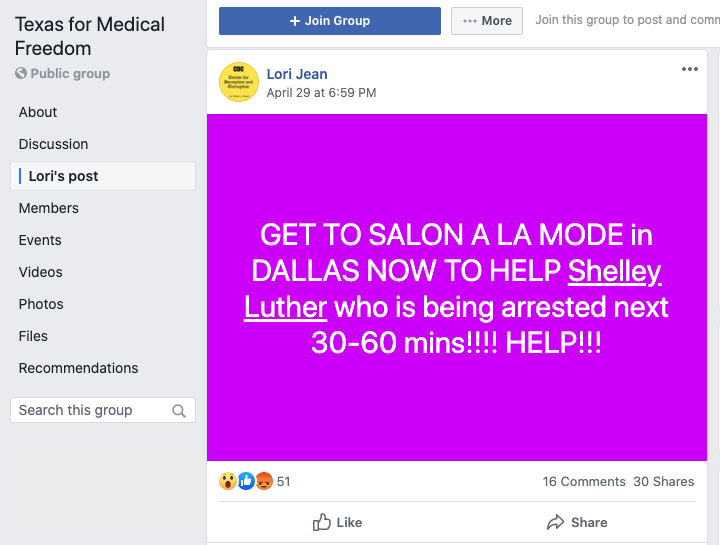Share the post using Share arrow
Image resolution: width=720 pixels, height=545 pixels.
pyautogui.click(x=577, y=523)
